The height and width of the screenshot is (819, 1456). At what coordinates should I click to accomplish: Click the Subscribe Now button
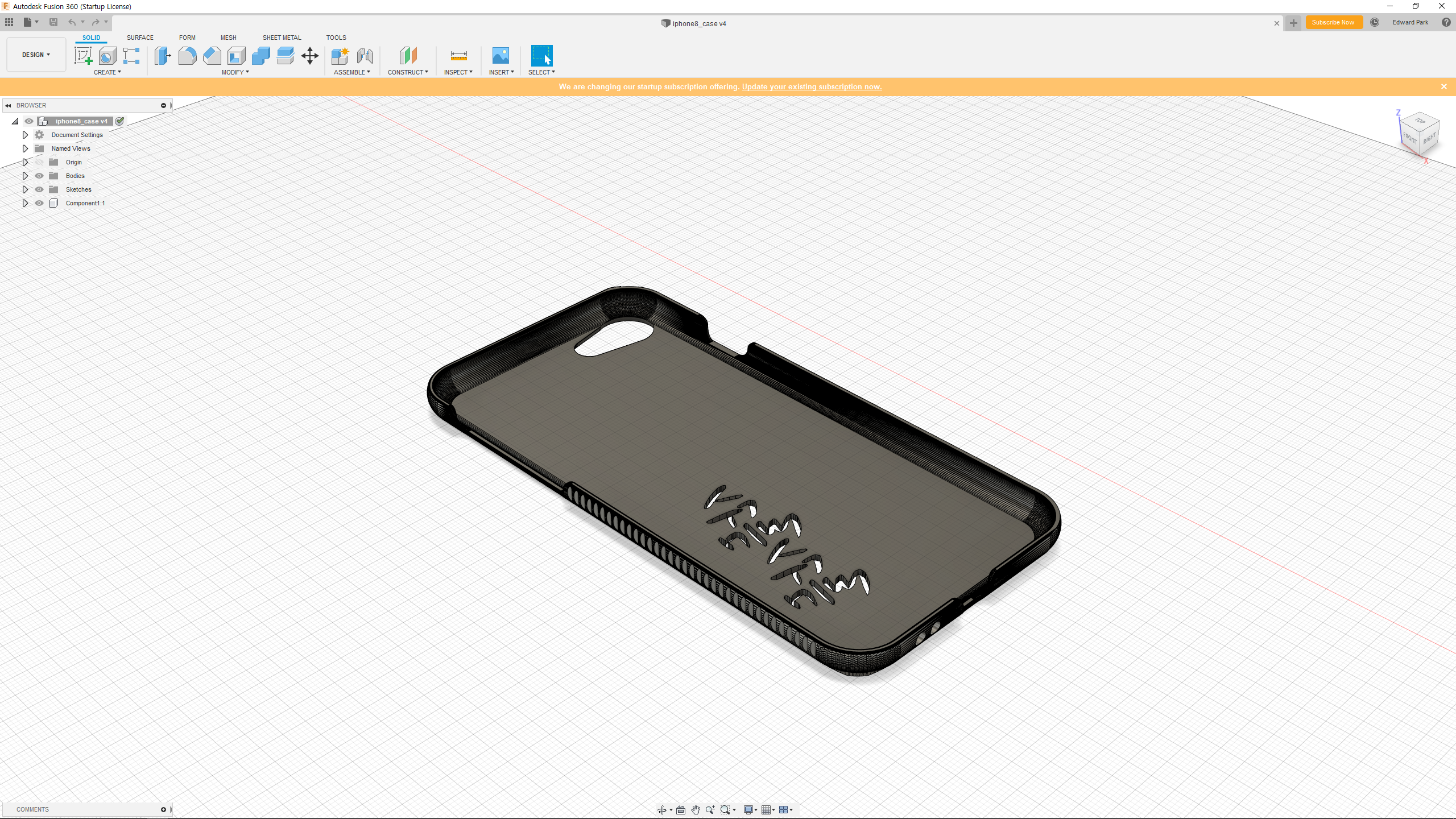(1333, 23)
